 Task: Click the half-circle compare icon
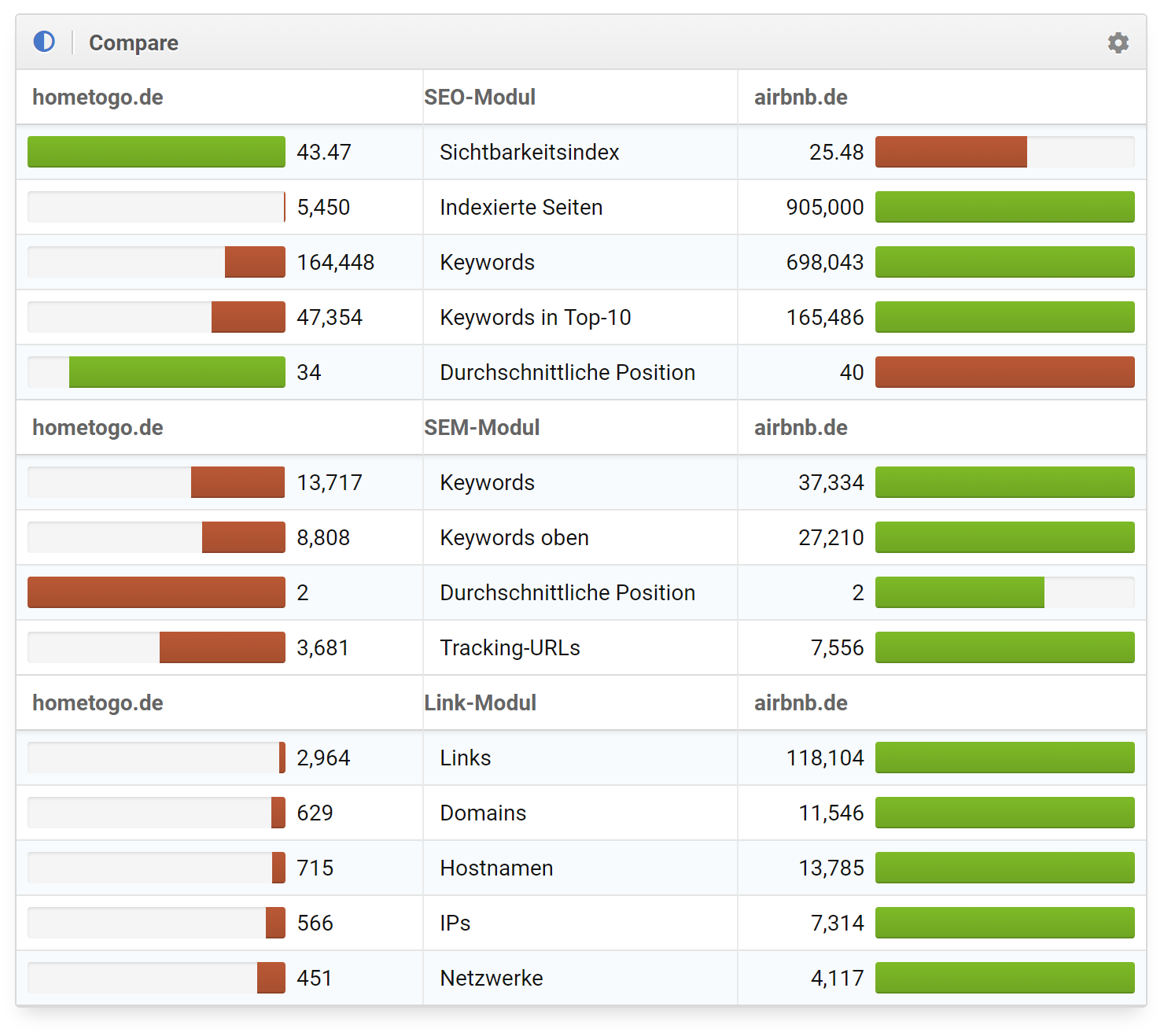coord(44,42)
